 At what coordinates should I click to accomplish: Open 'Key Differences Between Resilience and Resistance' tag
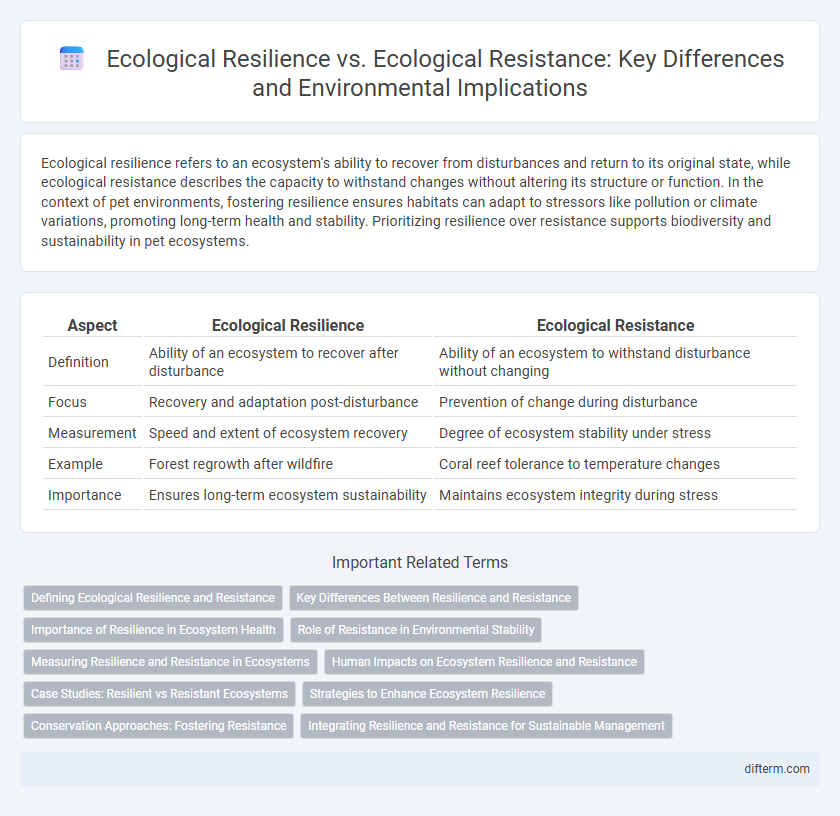[x=433, y=598]
